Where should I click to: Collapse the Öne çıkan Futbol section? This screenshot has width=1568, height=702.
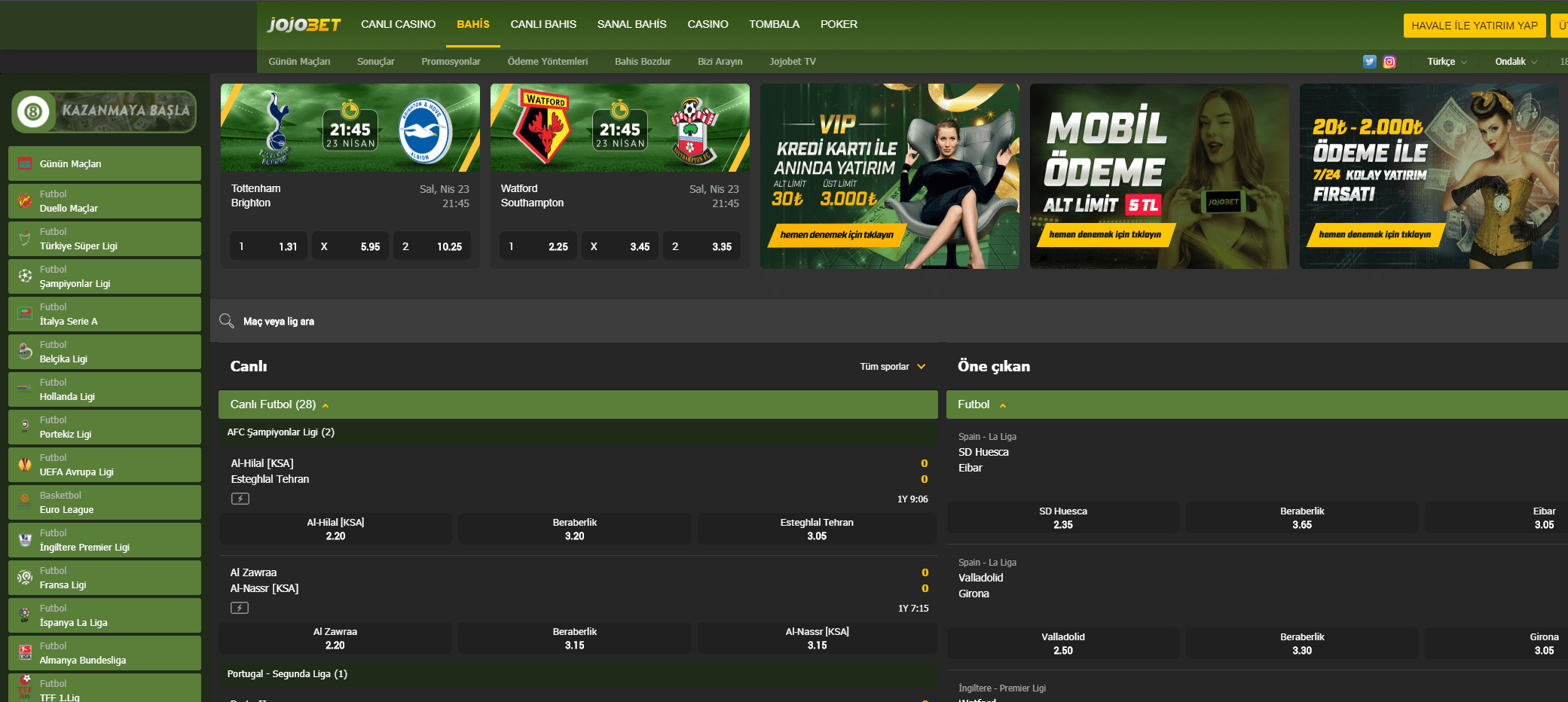click(x=1257, y=404)
